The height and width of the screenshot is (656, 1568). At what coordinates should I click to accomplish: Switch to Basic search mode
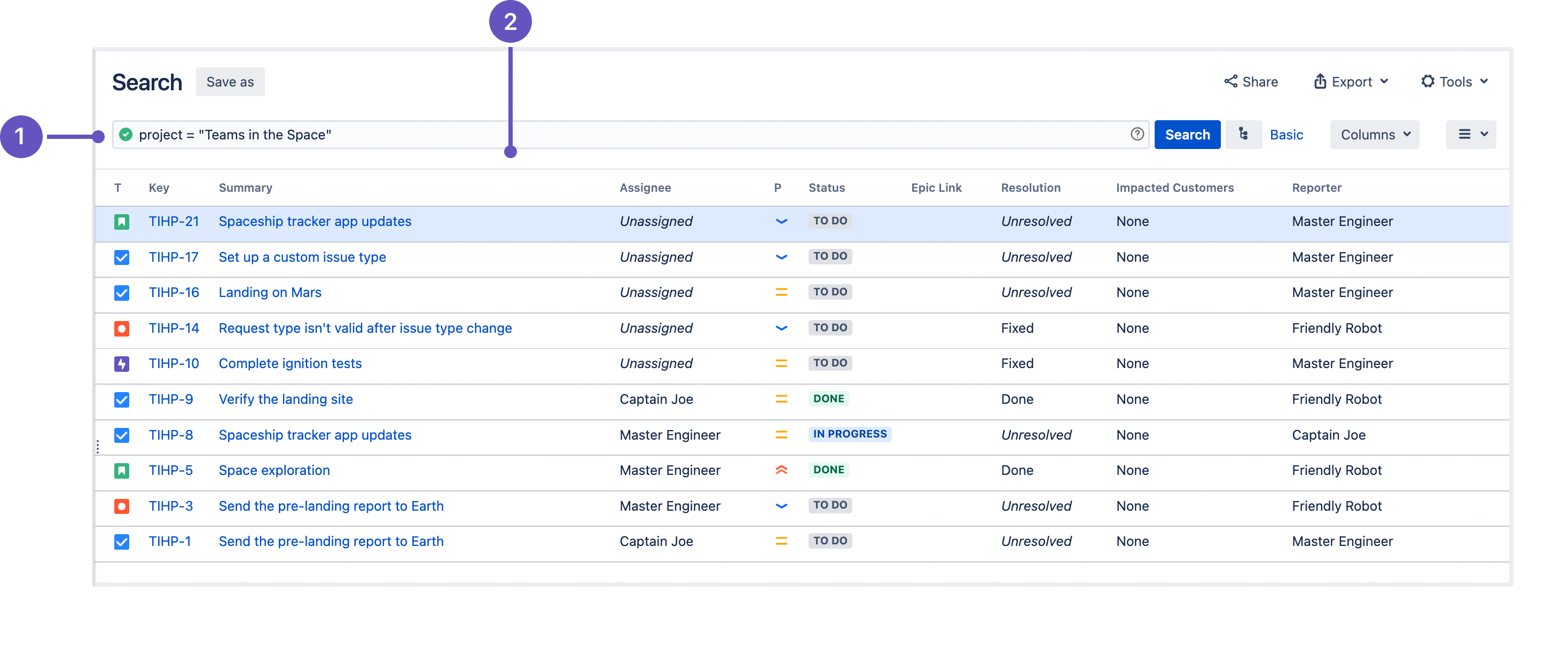coord(1287,134)
